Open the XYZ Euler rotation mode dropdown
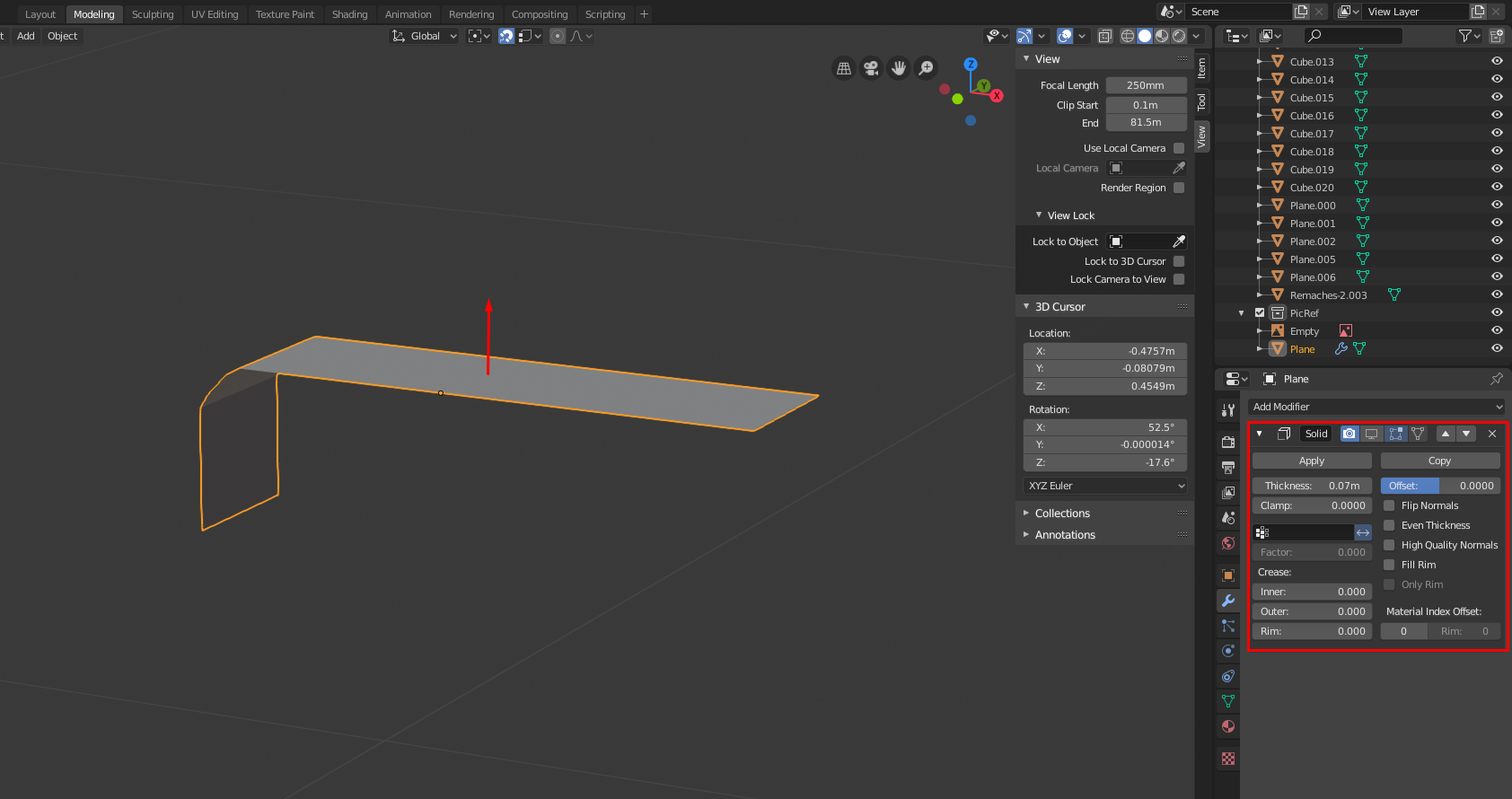This screenshot has height=799, width=1512. tap(1105, 486)
